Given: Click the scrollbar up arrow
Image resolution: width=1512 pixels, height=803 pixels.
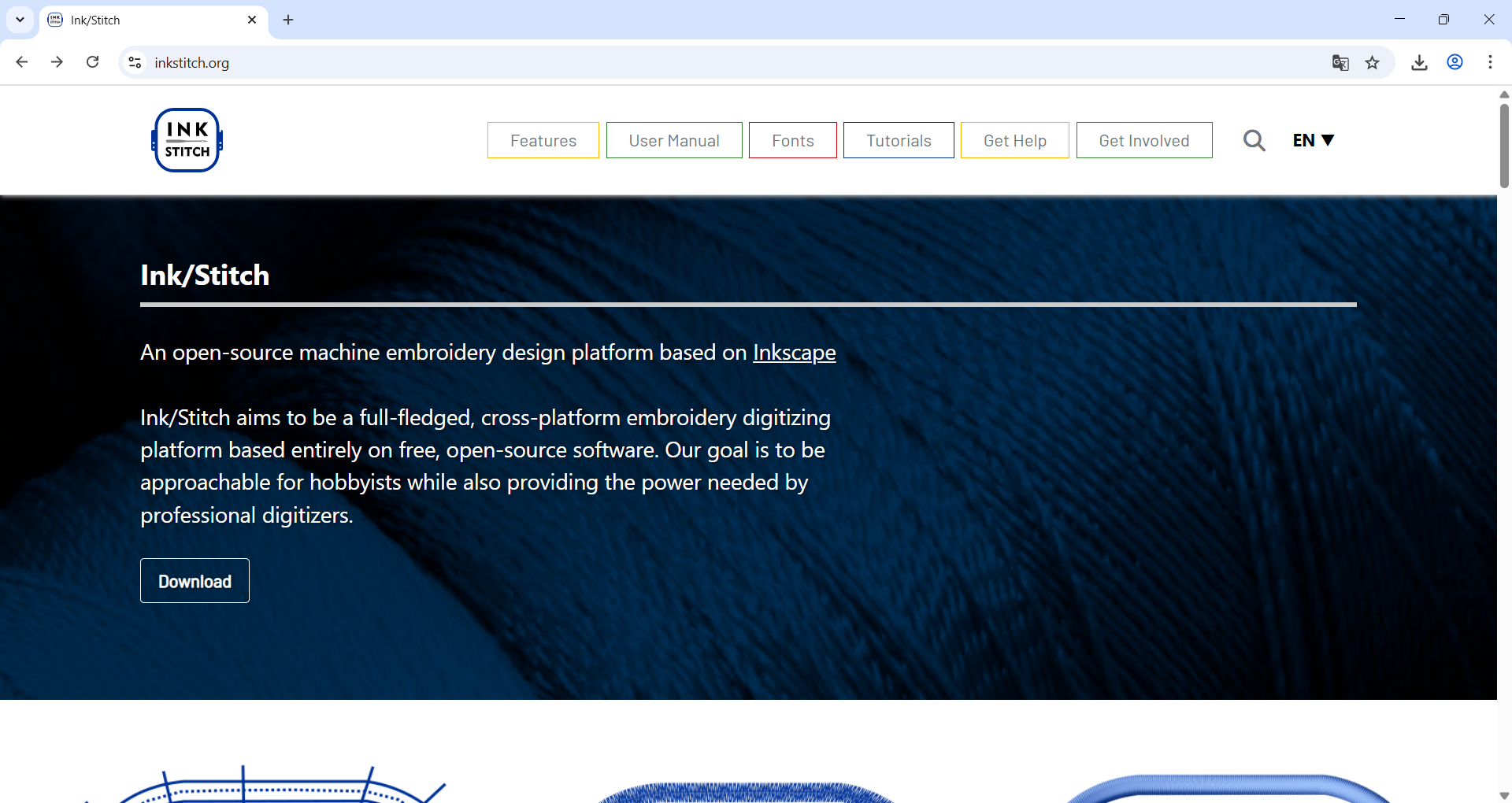Looking at the screenshot, I should click(1504, 94).
